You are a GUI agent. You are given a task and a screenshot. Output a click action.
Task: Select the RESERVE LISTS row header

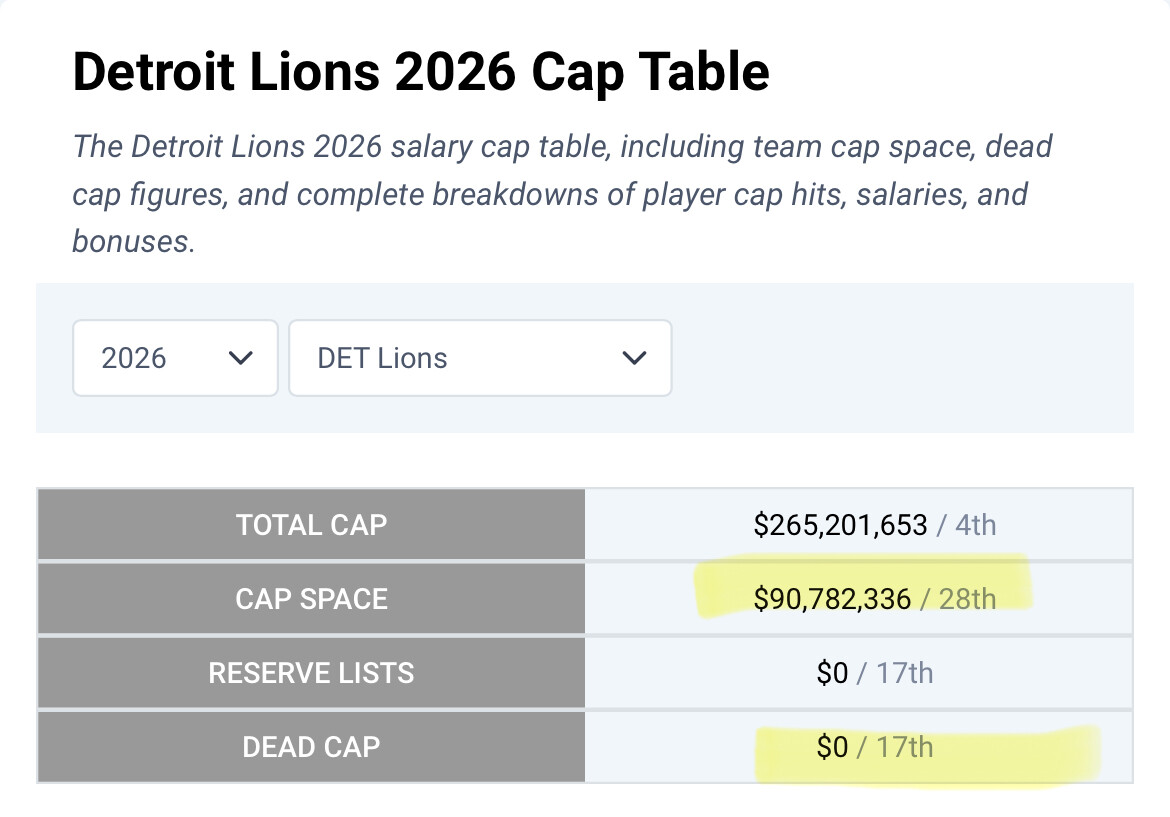pyautogui.click(x=311, y=673)
